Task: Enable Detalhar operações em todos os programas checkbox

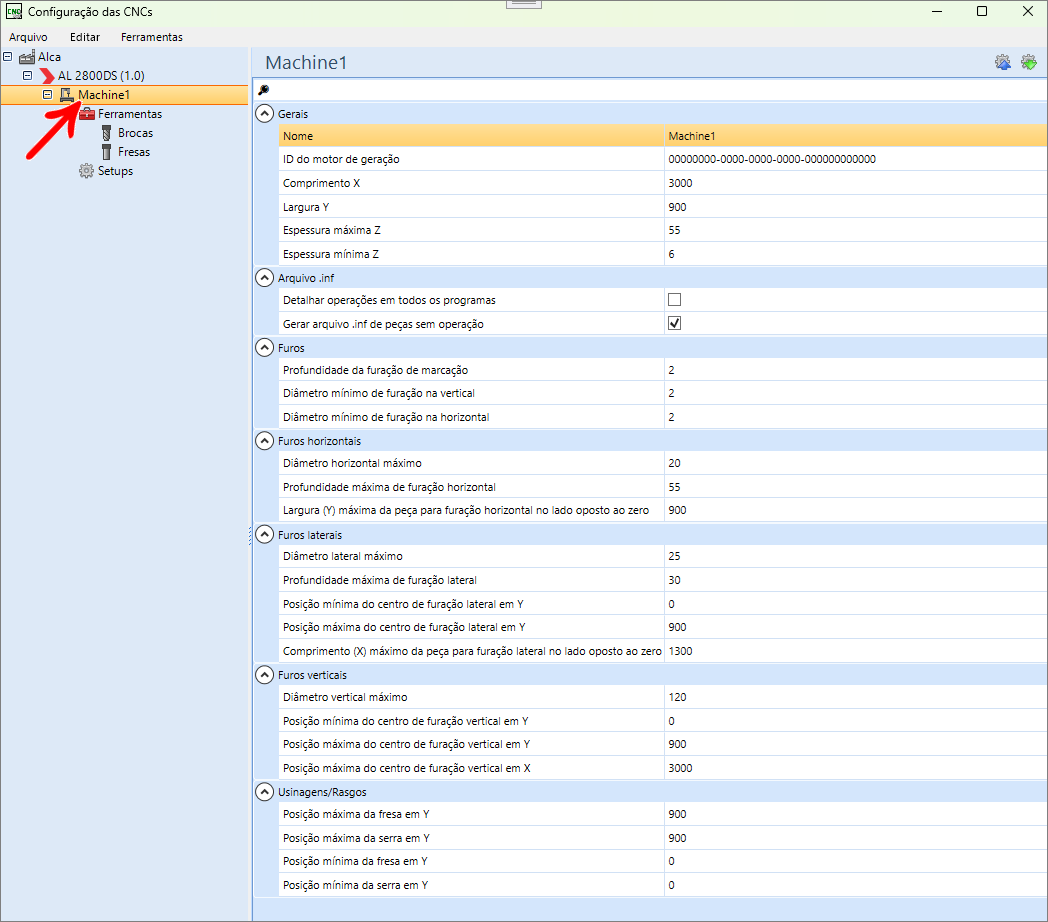Action: point(674,300)
